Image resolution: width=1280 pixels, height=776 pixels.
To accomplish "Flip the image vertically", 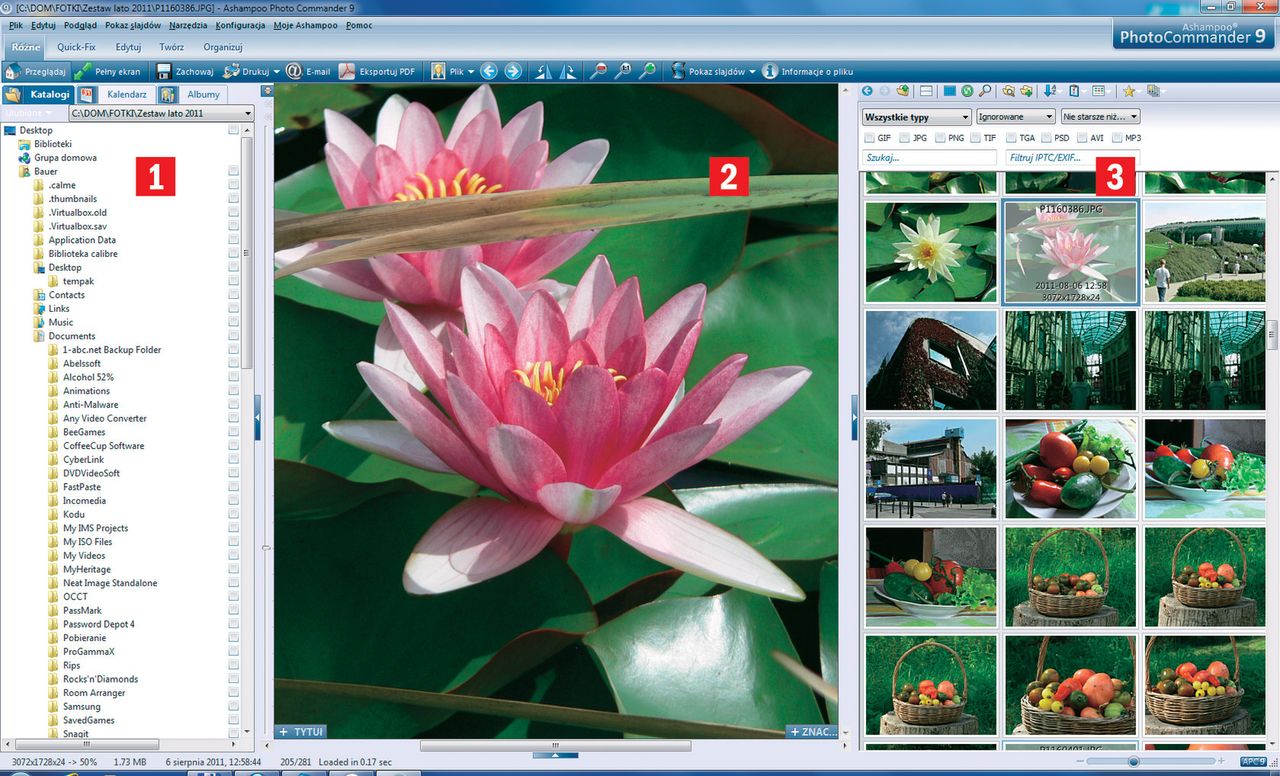I will point(568,71).
